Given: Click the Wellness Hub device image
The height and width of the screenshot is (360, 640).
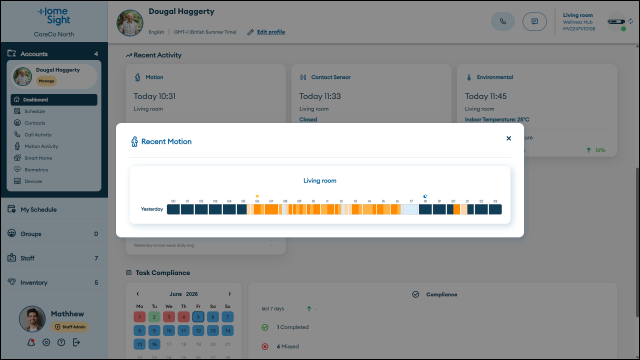Looking at the screenshot, I should (x=616, y=22).
